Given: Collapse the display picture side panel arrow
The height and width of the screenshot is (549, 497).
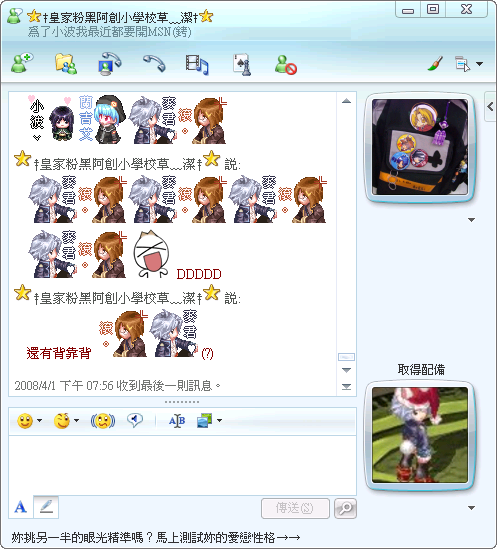Looking at the screenshot, I should point(490,107).
